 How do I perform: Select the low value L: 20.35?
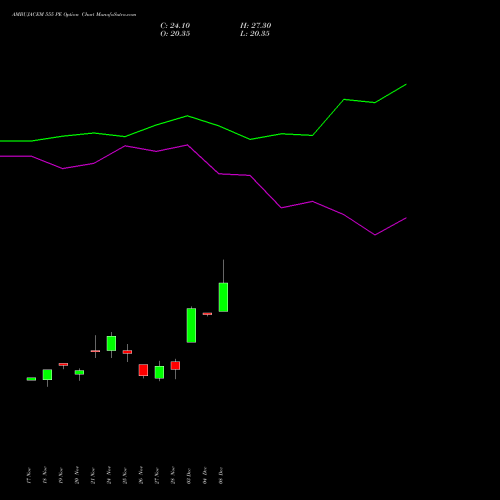tap(255, 34)
